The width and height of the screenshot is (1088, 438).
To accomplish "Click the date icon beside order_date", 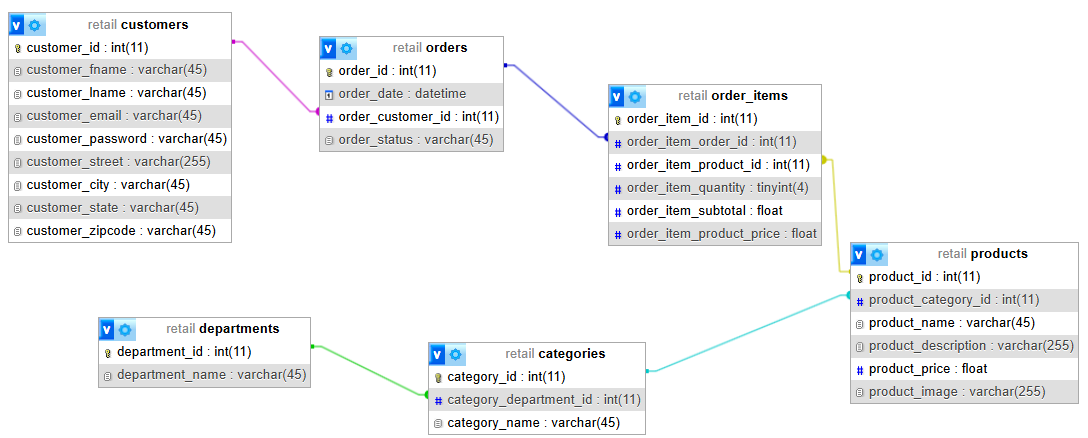I will pyautogui.click(x=330, y=94).
